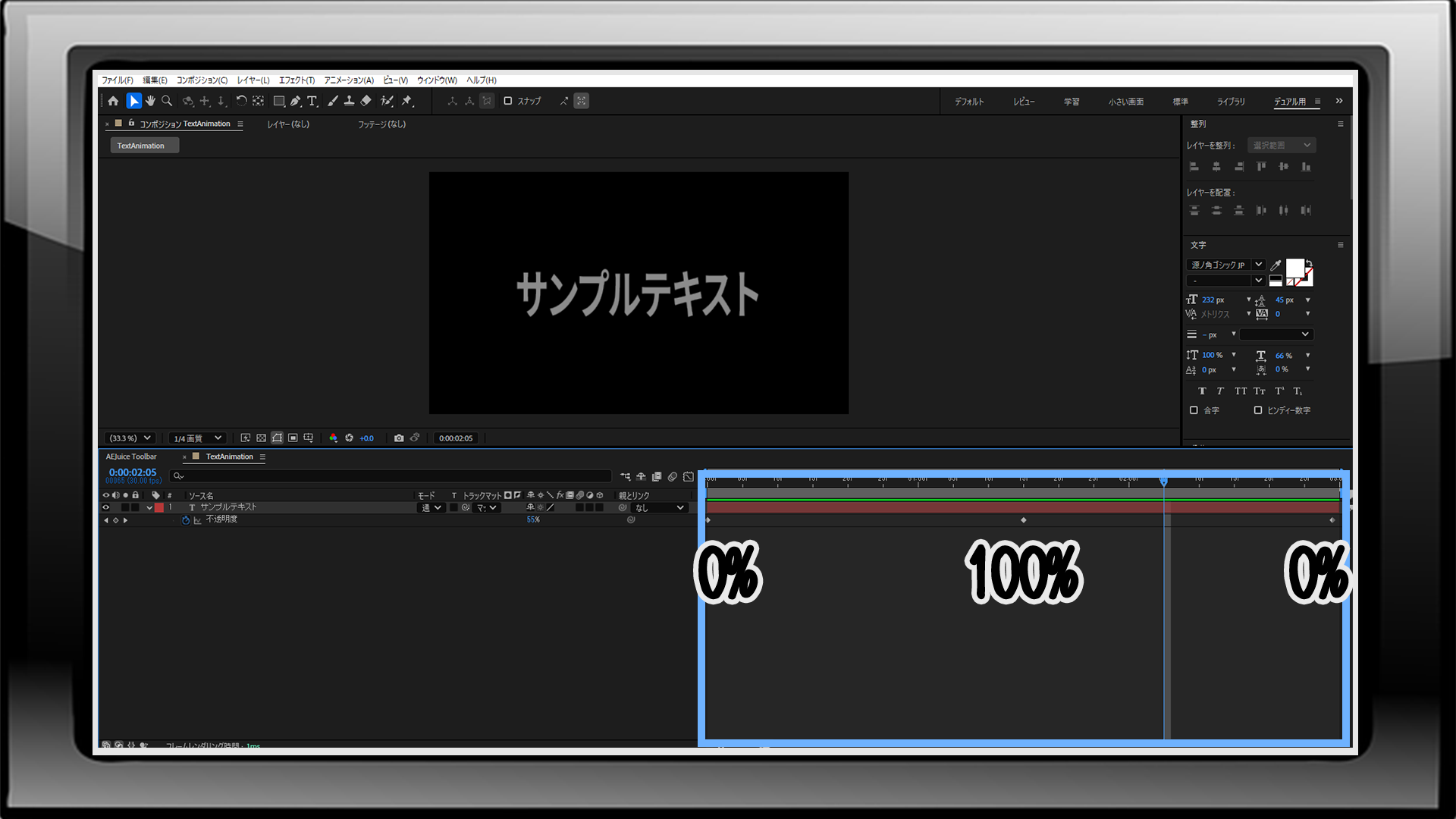
Task: Click the timeline layer search field
Action: pos(391,476)
